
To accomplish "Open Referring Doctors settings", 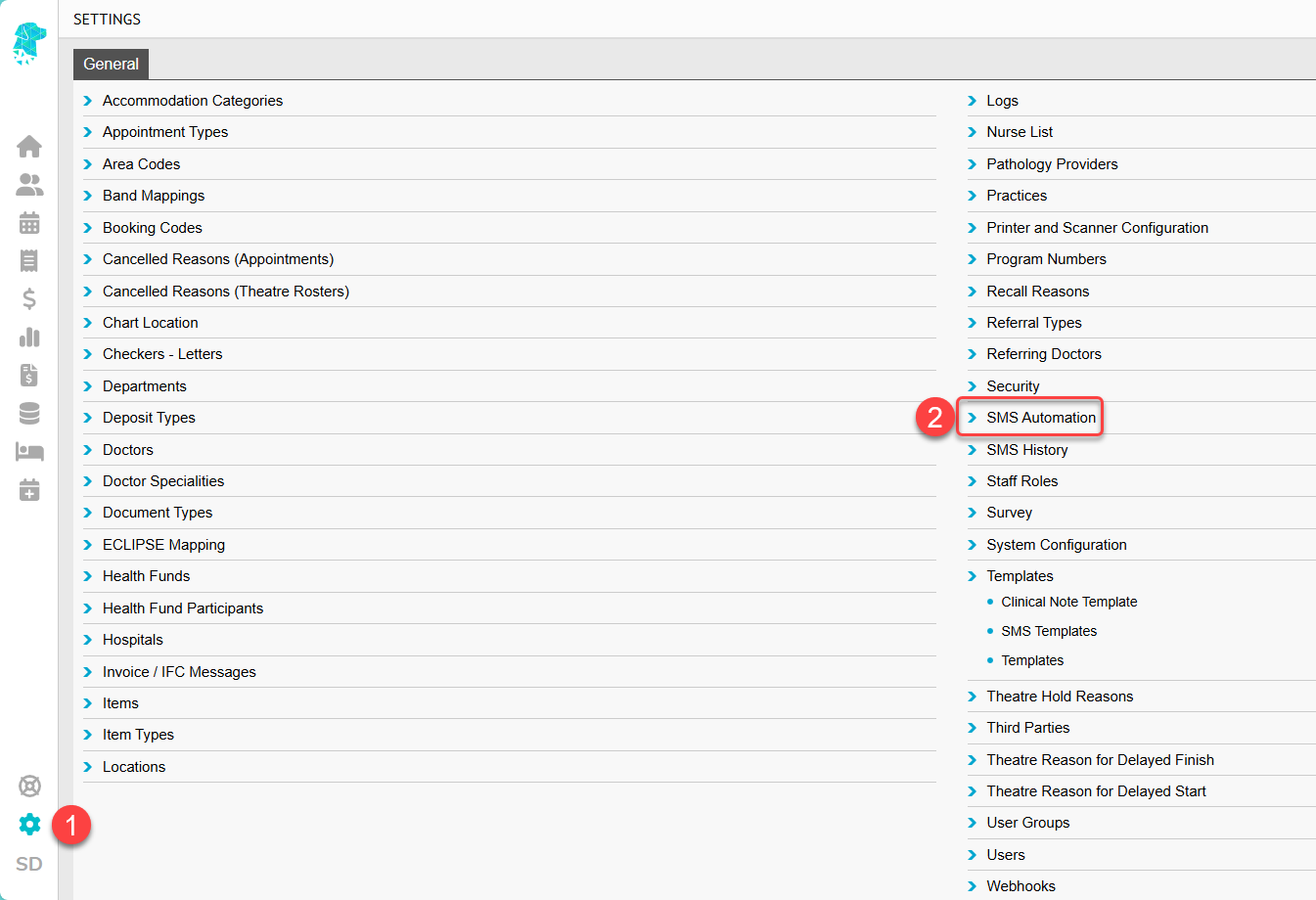I will 1044,354.
